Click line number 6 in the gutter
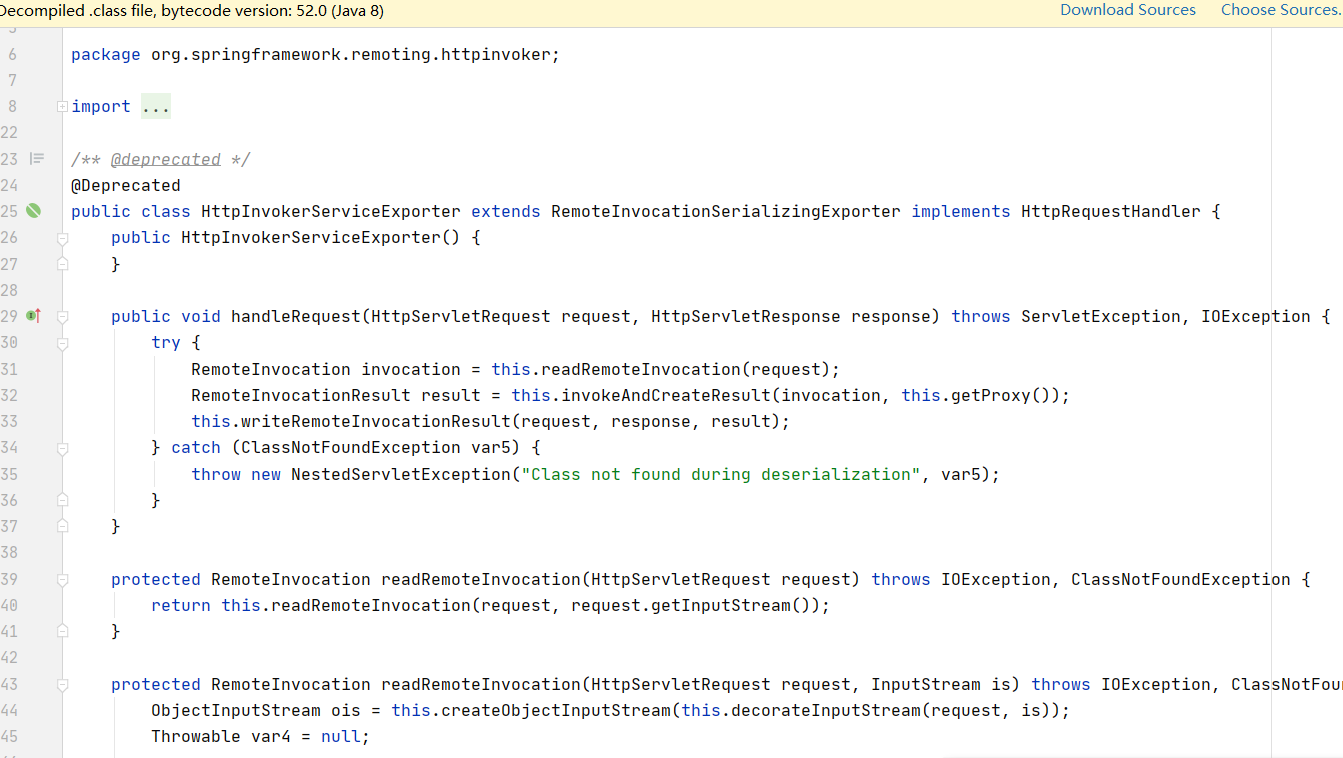The image size is (1343, 758). (x=12, y=54)
